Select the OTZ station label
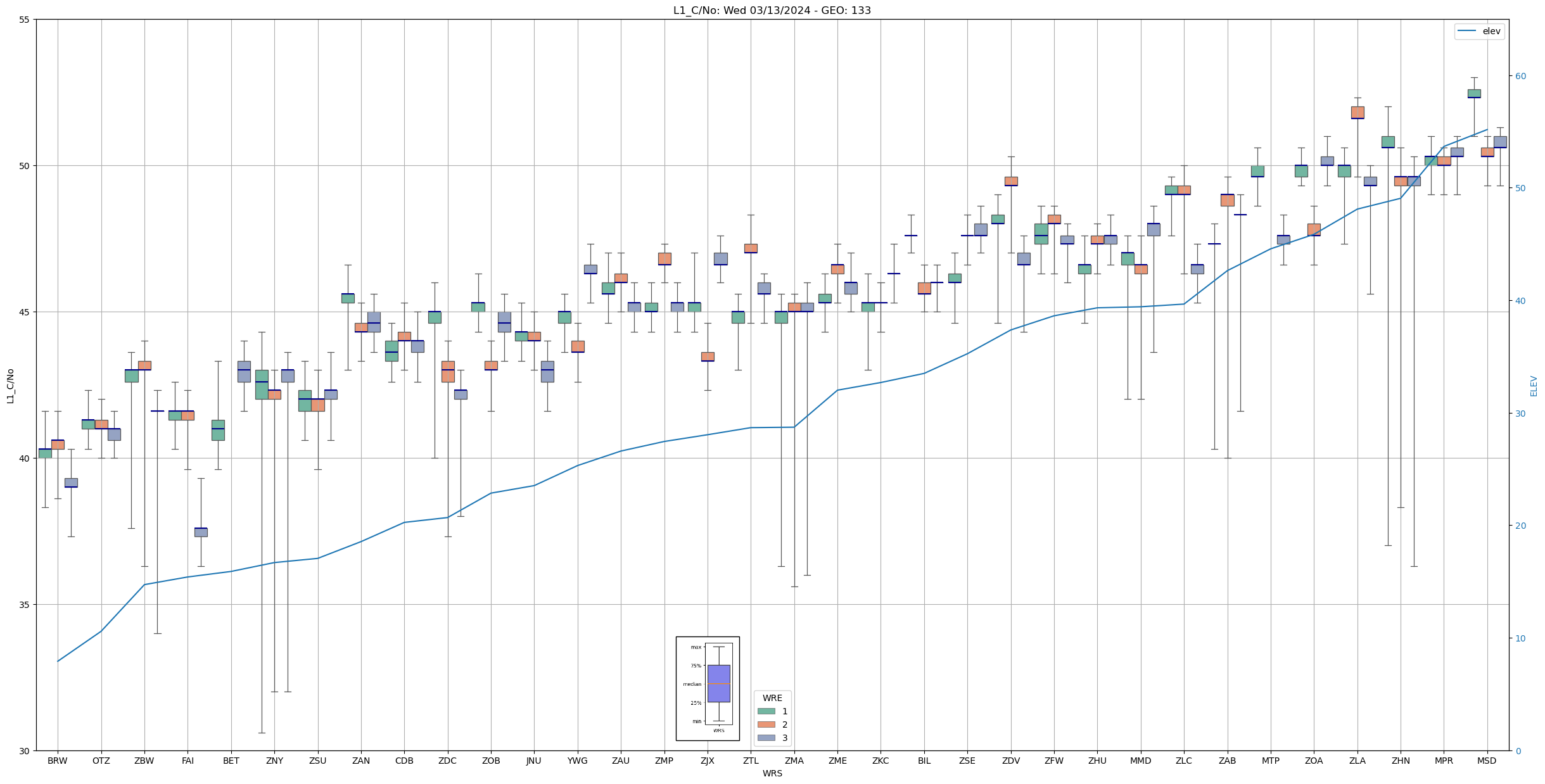The image size is (1545, 784). point(101,761)
